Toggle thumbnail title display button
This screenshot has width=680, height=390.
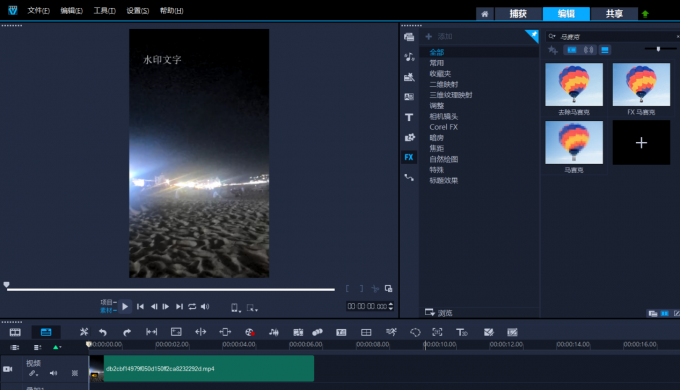pyautogui.click(x=605, y=50)
